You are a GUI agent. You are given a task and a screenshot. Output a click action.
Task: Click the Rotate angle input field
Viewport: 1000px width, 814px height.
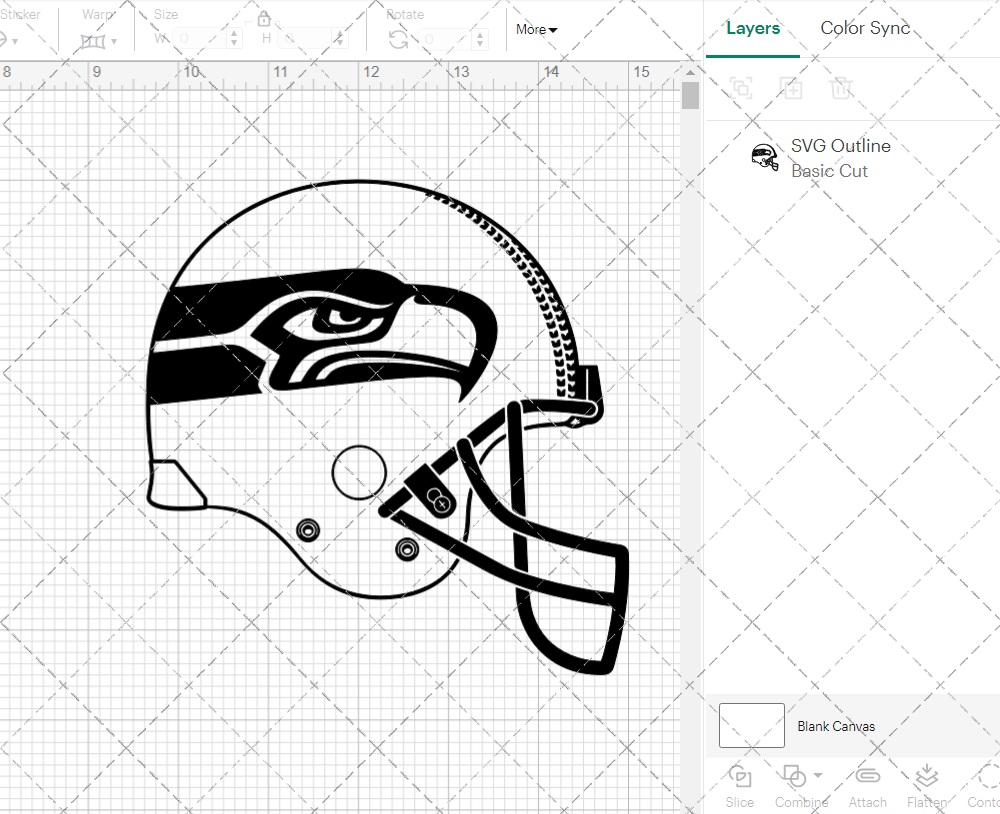point(446,39)
